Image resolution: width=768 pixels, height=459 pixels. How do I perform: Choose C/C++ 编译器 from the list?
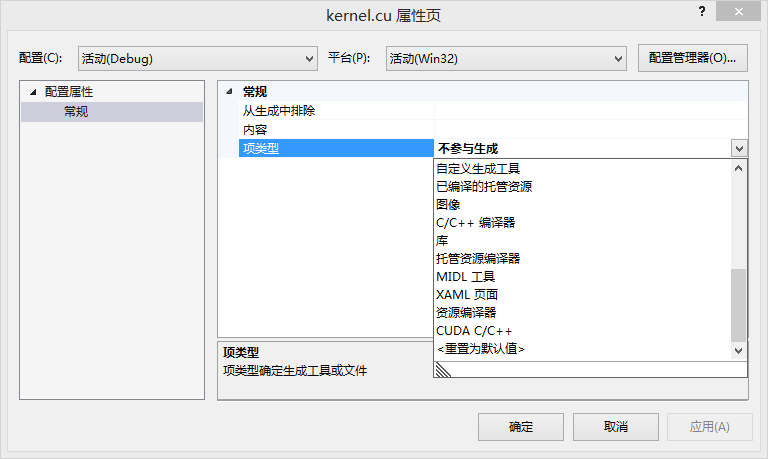tap(583, 223)
